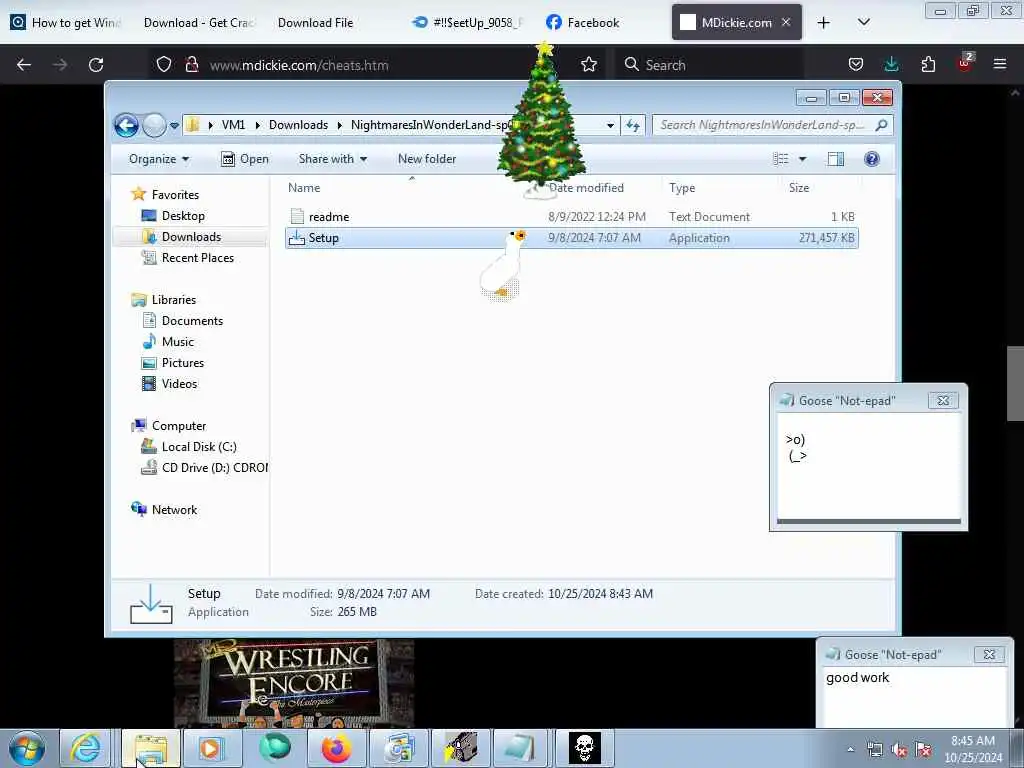1024x768 pixels.
Task: Refresh the Explorer folder view
Action: [633, 125]
